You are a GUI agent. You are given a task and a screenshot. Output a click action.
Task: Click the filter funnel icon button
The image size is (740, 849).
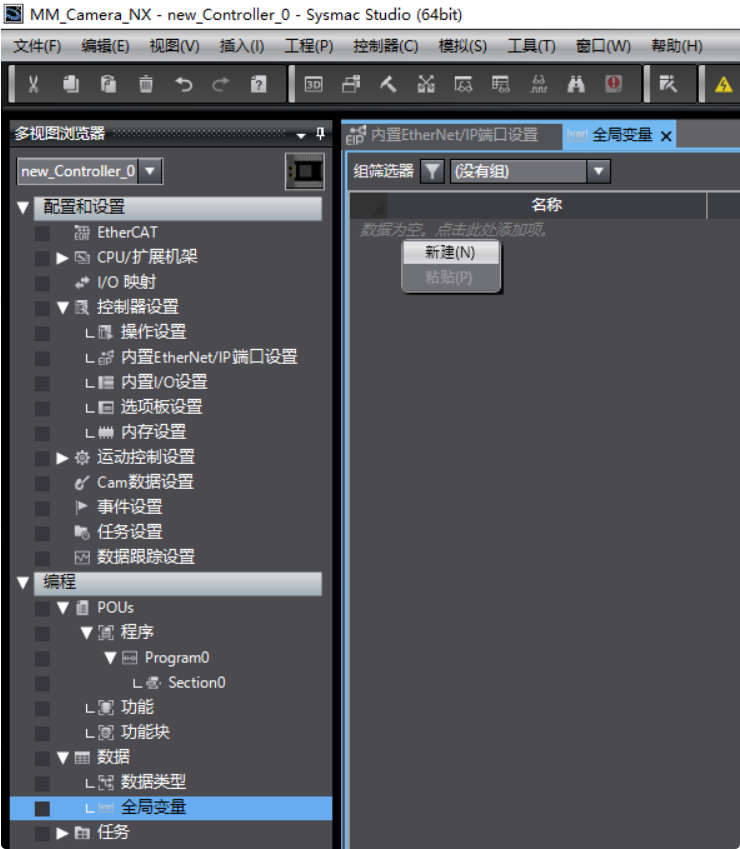[x=432, y=172]
